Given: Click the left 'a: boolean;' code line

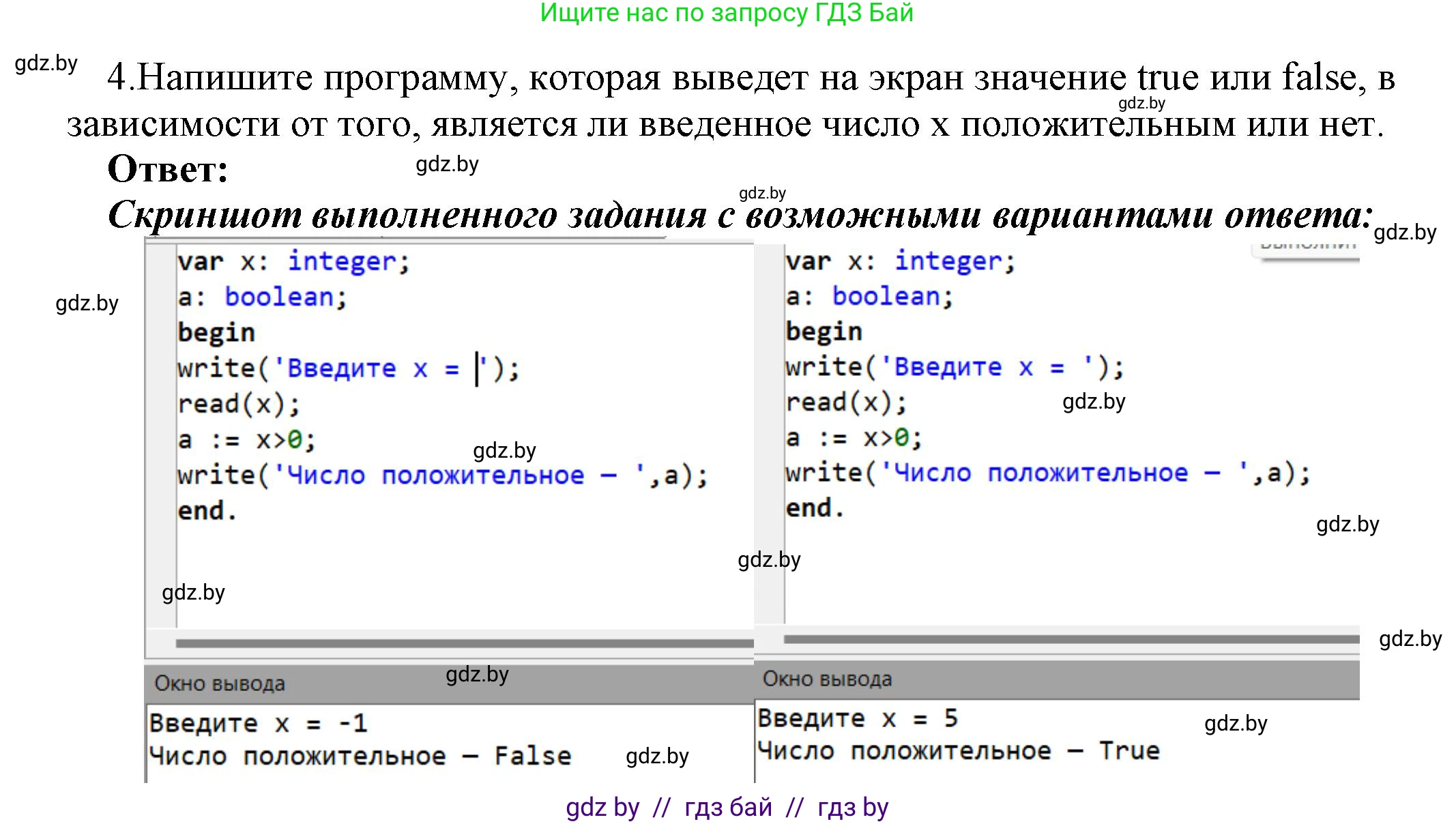Looking at the screenshot, I should point(262,297).
